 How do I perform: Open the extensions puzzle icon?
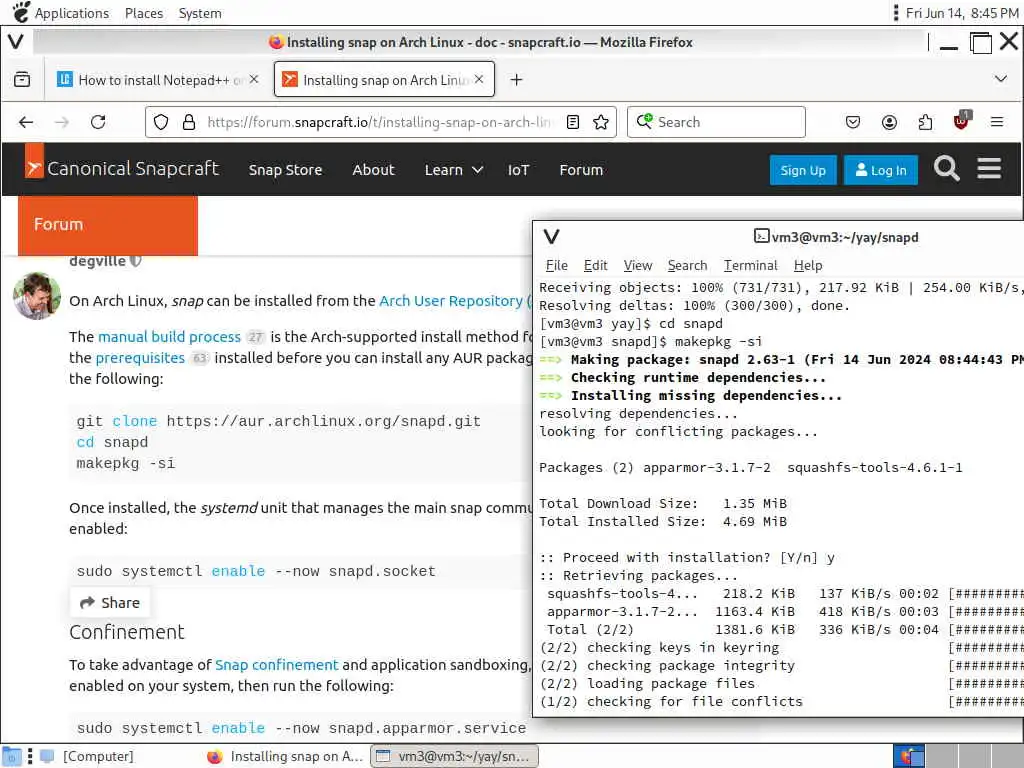coord(925,122)
